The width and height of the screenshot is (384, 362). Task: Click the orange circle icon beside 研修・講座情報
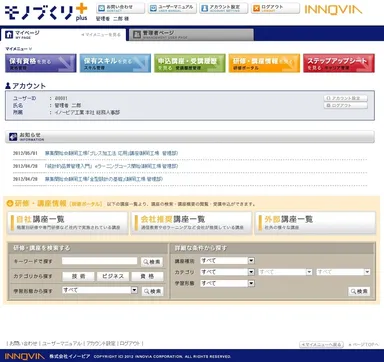10,203
